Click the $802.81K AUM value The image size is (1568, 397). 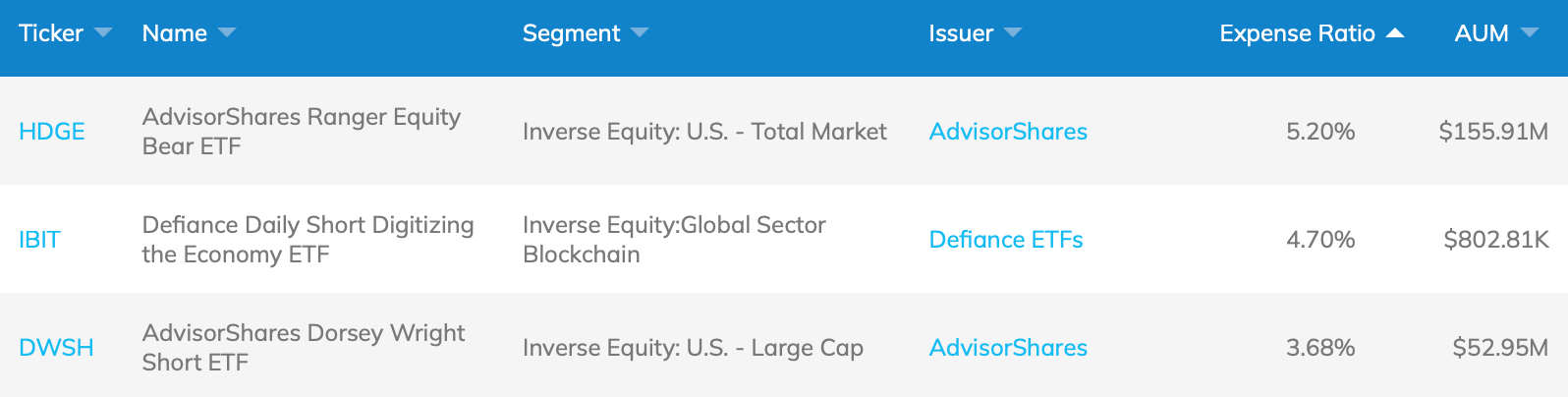(x=1495, y=240)
